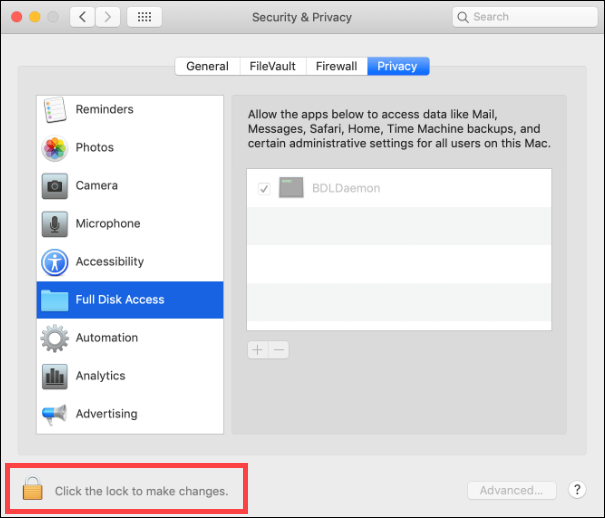Select the Full Disk Access label
The width and height of the screenshot is (605, 518).
120,300
